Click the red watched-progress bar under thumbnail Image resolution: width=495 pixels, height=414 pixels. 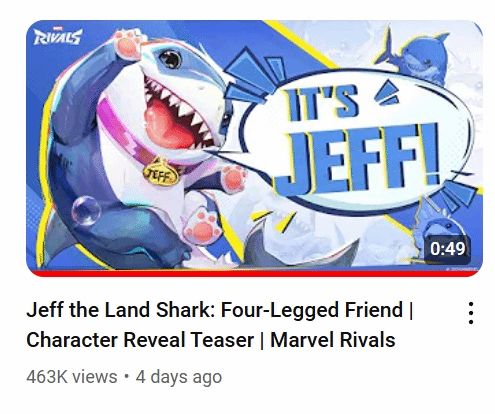pos(254,273)
